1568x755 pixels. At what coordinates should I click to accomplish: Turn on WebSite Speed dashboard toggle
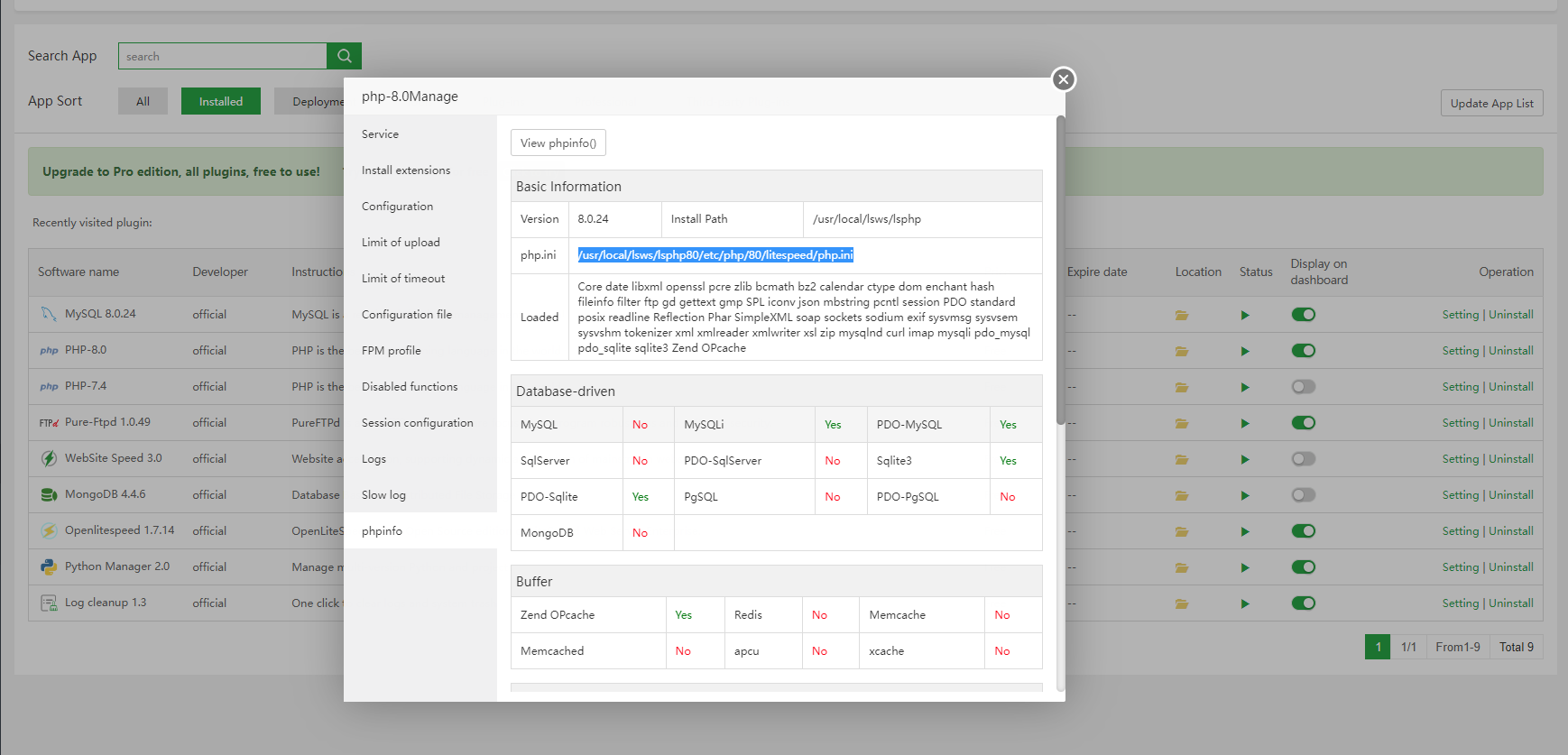point(1303,459)
